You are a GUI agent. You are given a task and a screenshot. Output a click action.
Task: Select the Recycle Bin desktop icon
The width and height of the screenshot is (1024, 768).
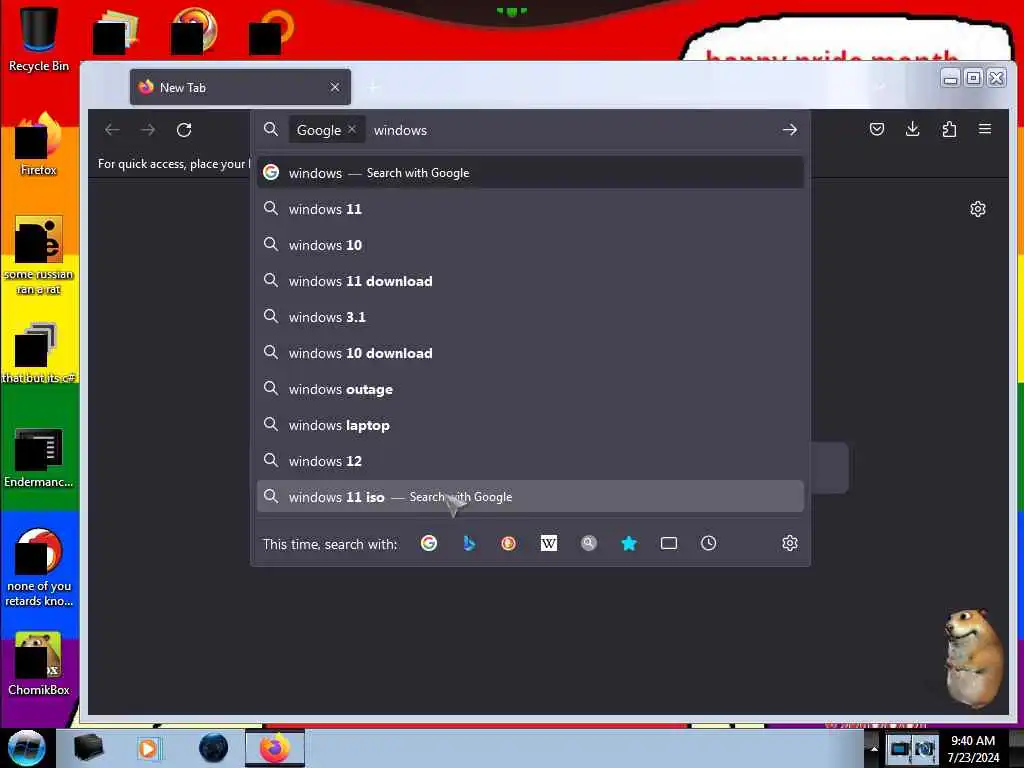click(x=39, y=39)
